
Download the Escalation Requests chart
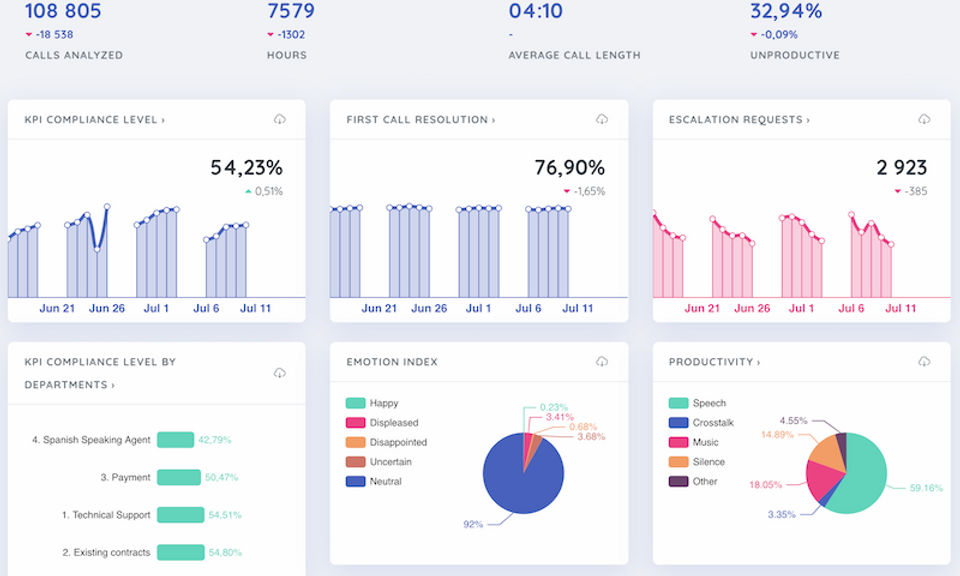[x=924, y=119]
